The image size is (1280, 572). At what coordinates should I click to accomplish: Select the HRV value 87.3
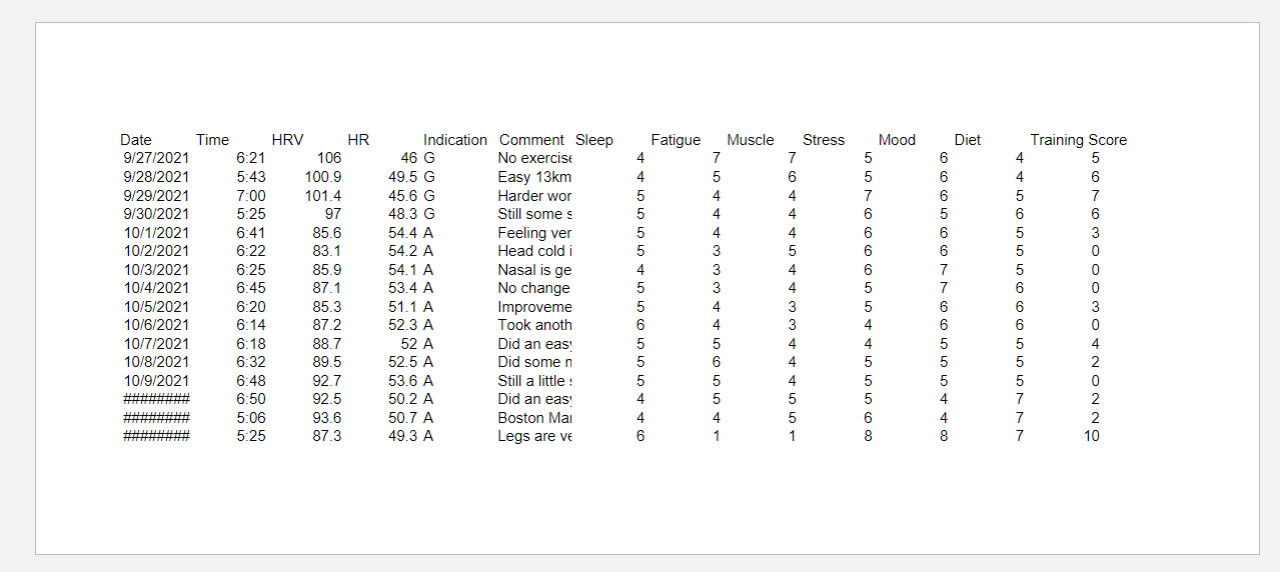[x=326, y=436]
